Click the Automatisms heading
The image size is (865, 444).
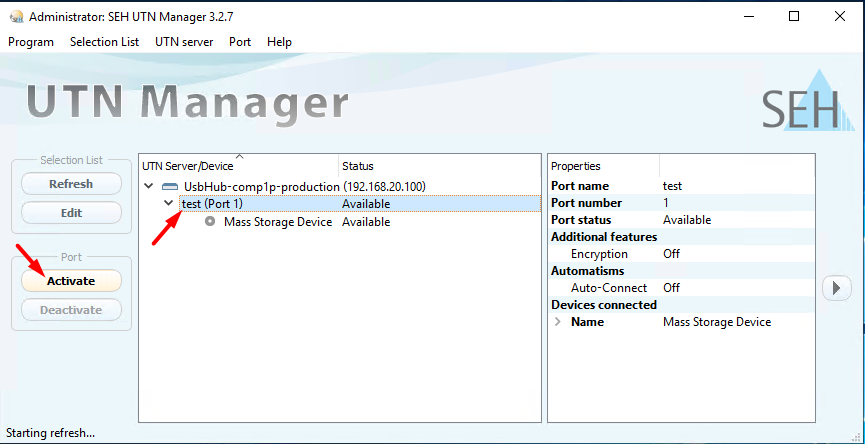point(588,271)
